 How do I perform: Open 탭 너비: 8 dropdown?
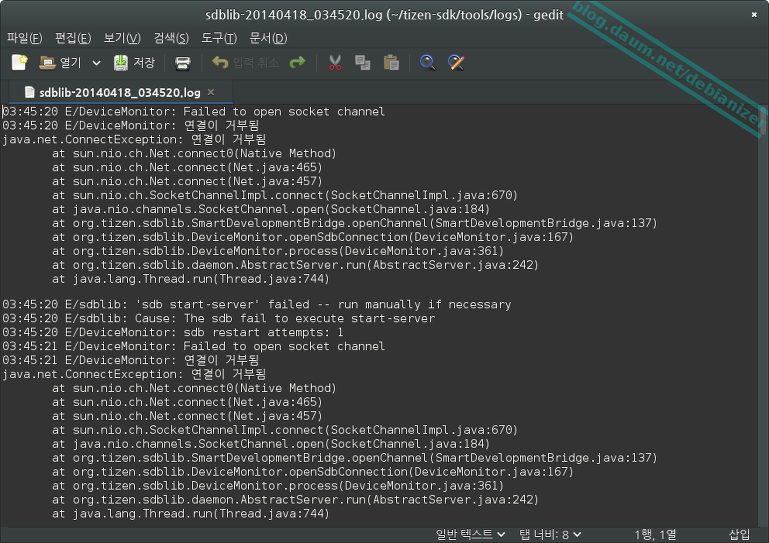coord(550,534)
